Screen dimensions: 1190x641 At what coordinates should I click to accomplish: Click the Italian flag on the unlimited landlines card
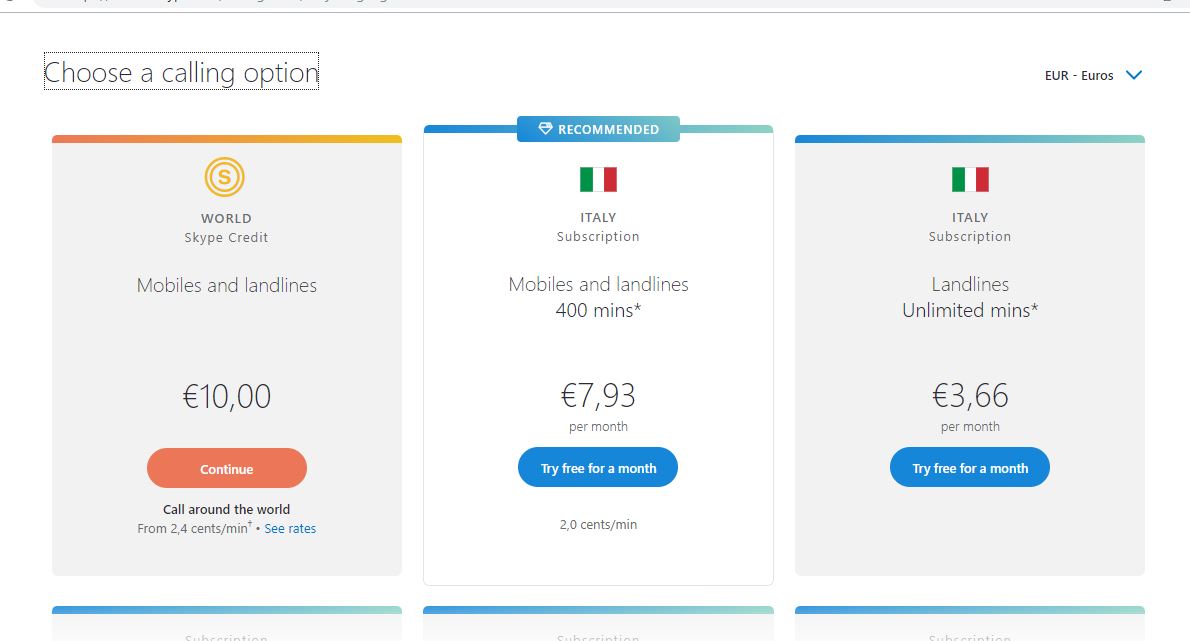coord(970,179)
